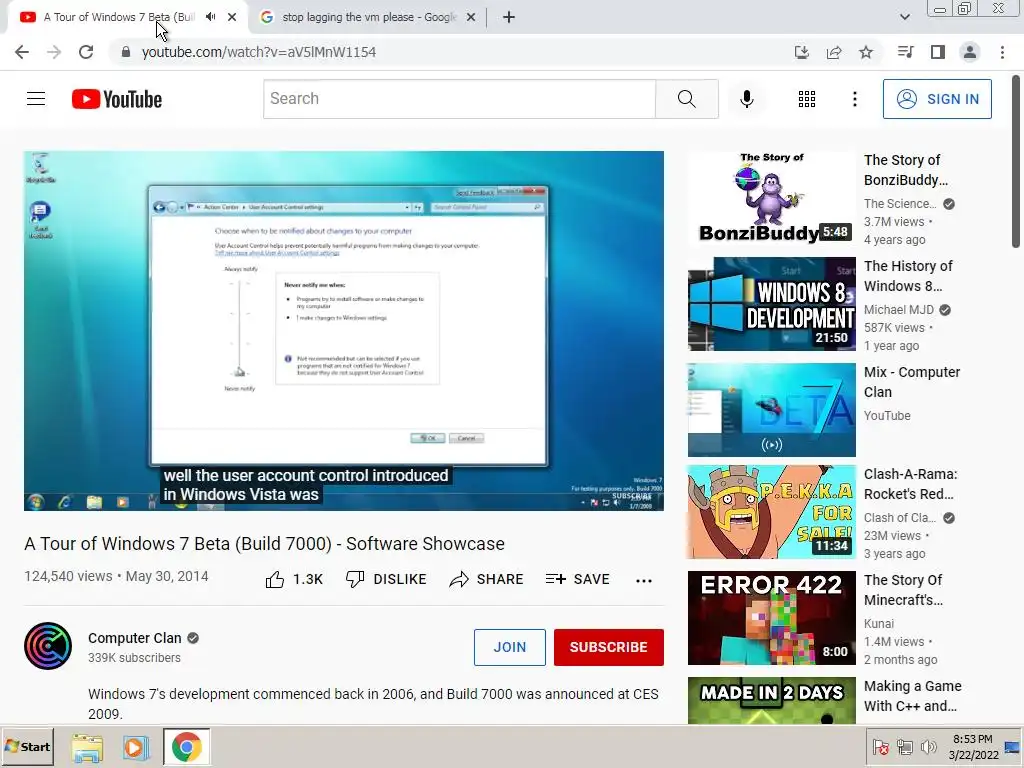Open the YouTube hamburger guide menu
1024x768 pixels.
tap(36, 99)
